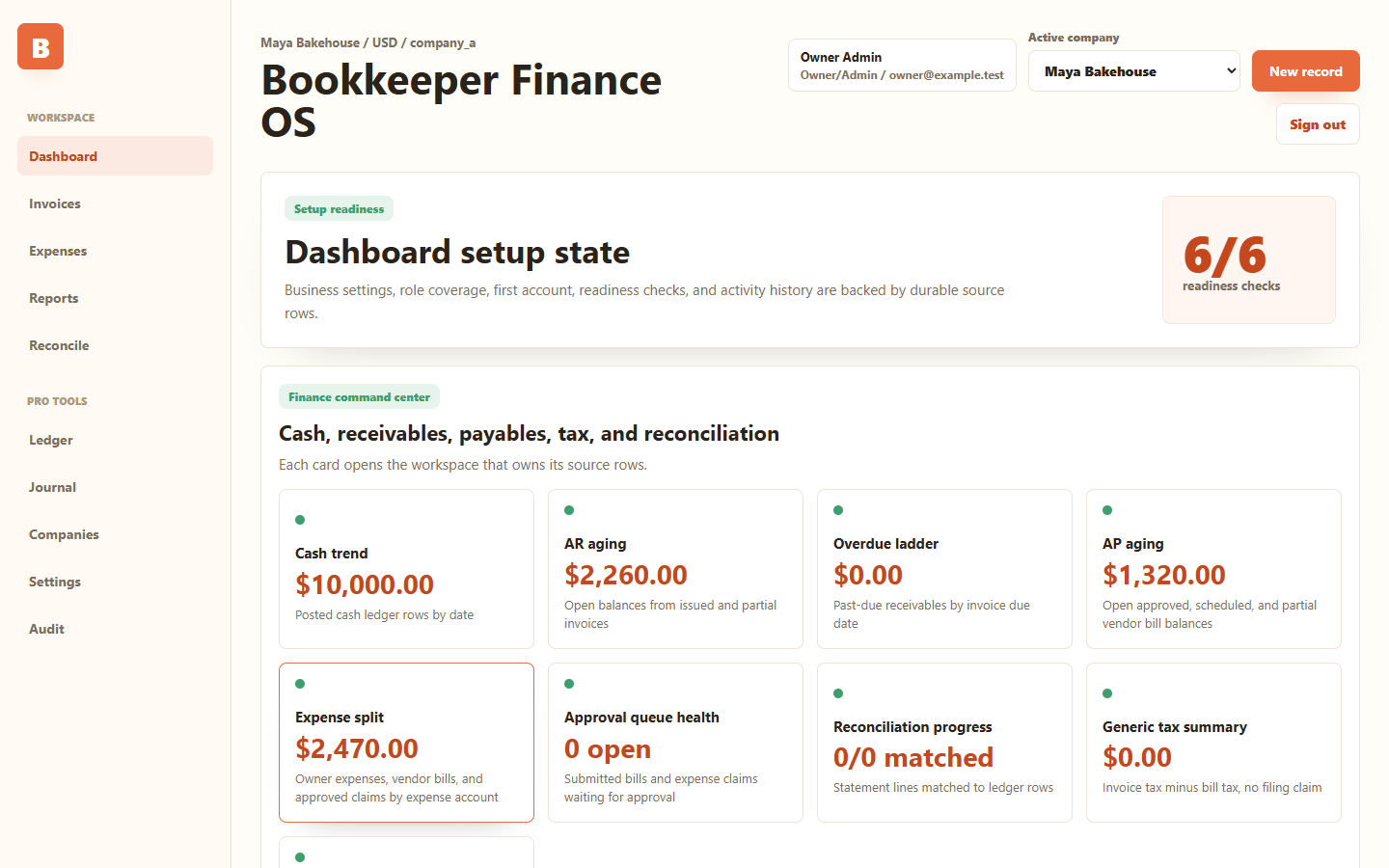Open the AR aging card
The width and height of the screenshot is (1389, 868).
click(x=675, y=569)
